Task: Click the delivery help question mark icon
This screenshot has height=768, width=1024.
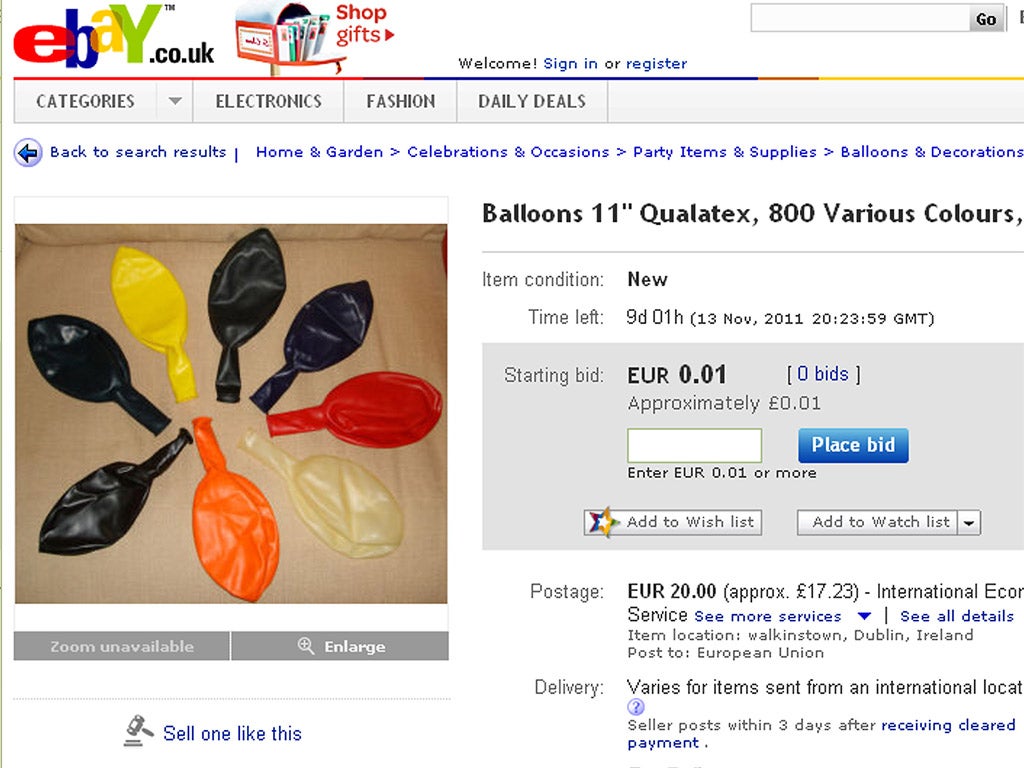Action: click(636, 707)
